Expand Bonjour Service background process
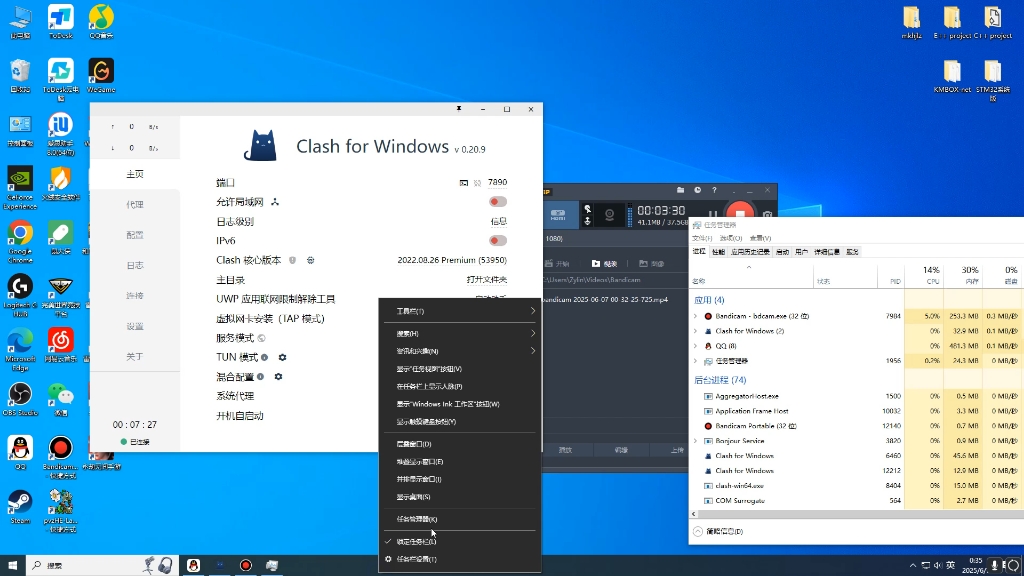This screenshot has height=576, width=1024. (696, 441)
